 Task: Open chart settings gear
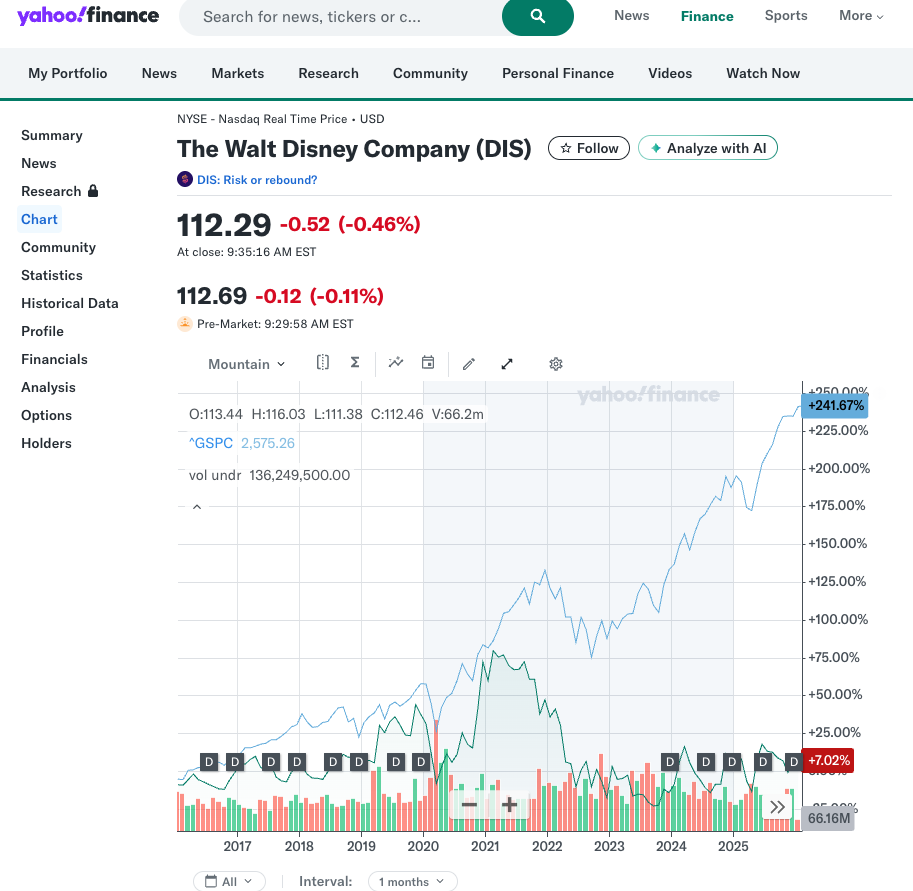[x=556, y=364]
